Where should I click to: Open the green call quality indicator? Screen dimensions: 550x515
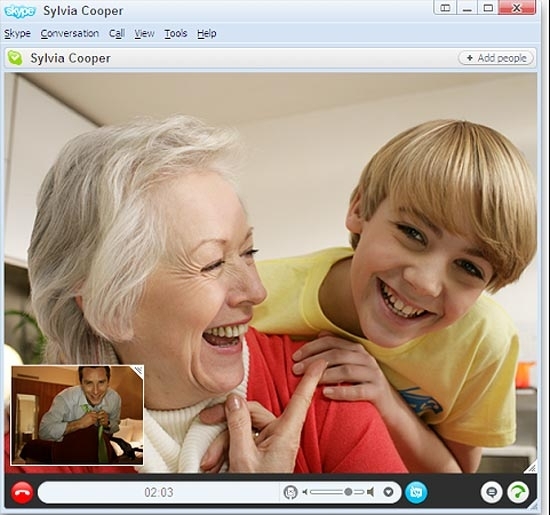click(518, 493)
